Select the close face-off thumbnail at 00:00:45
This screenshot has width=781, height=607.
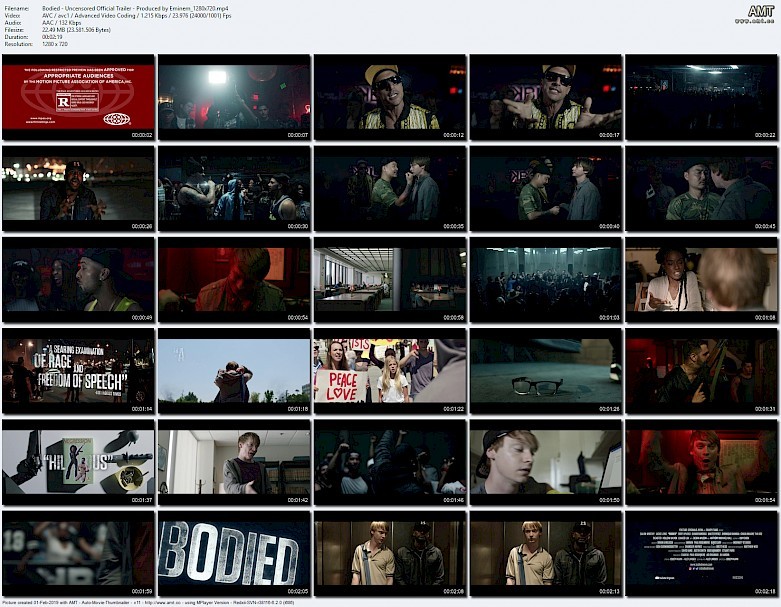702,188
